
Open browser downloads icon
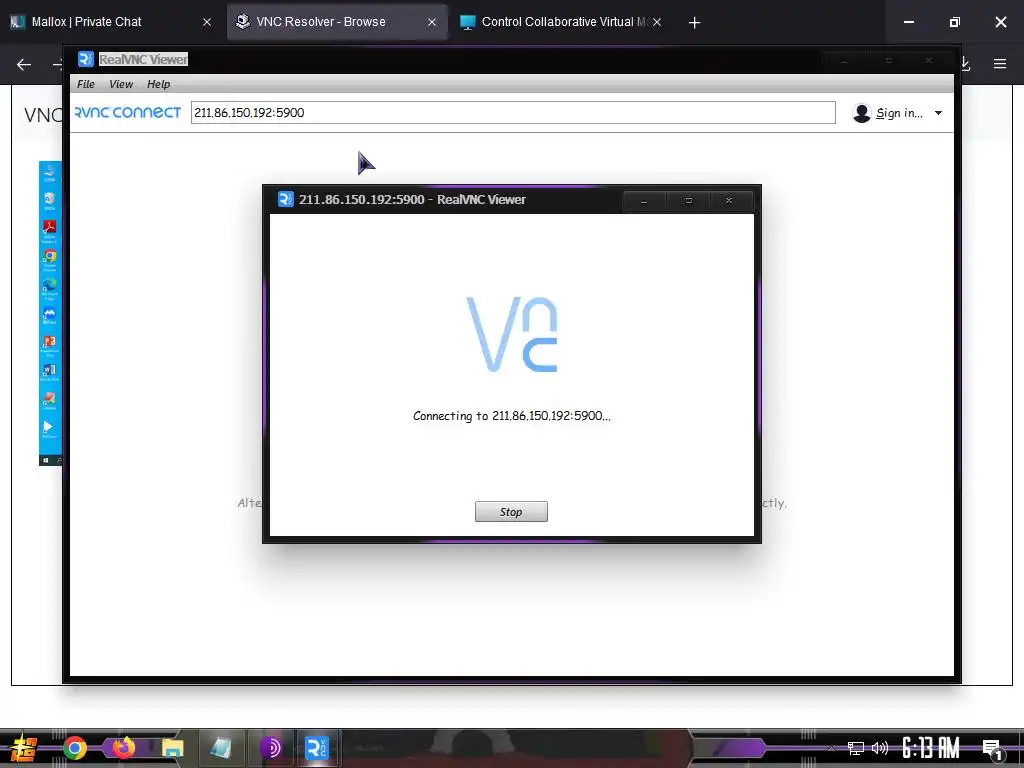coord(966,64)
